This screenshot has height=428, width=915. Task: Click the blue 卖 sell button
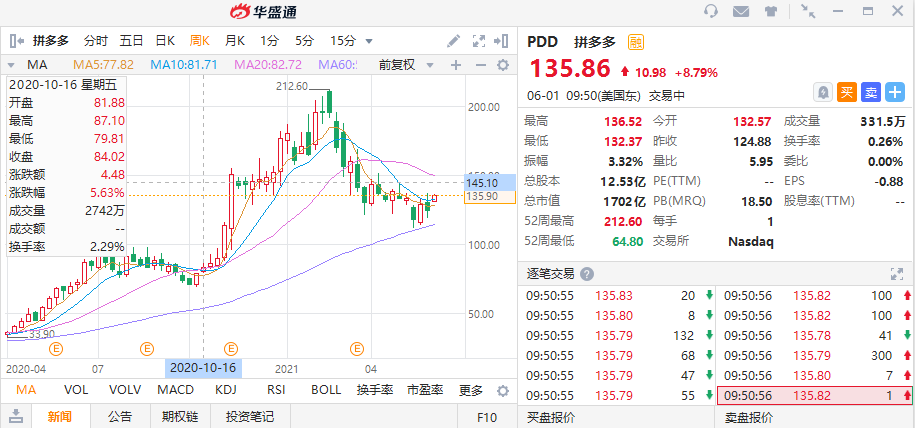tap(870, 92)
